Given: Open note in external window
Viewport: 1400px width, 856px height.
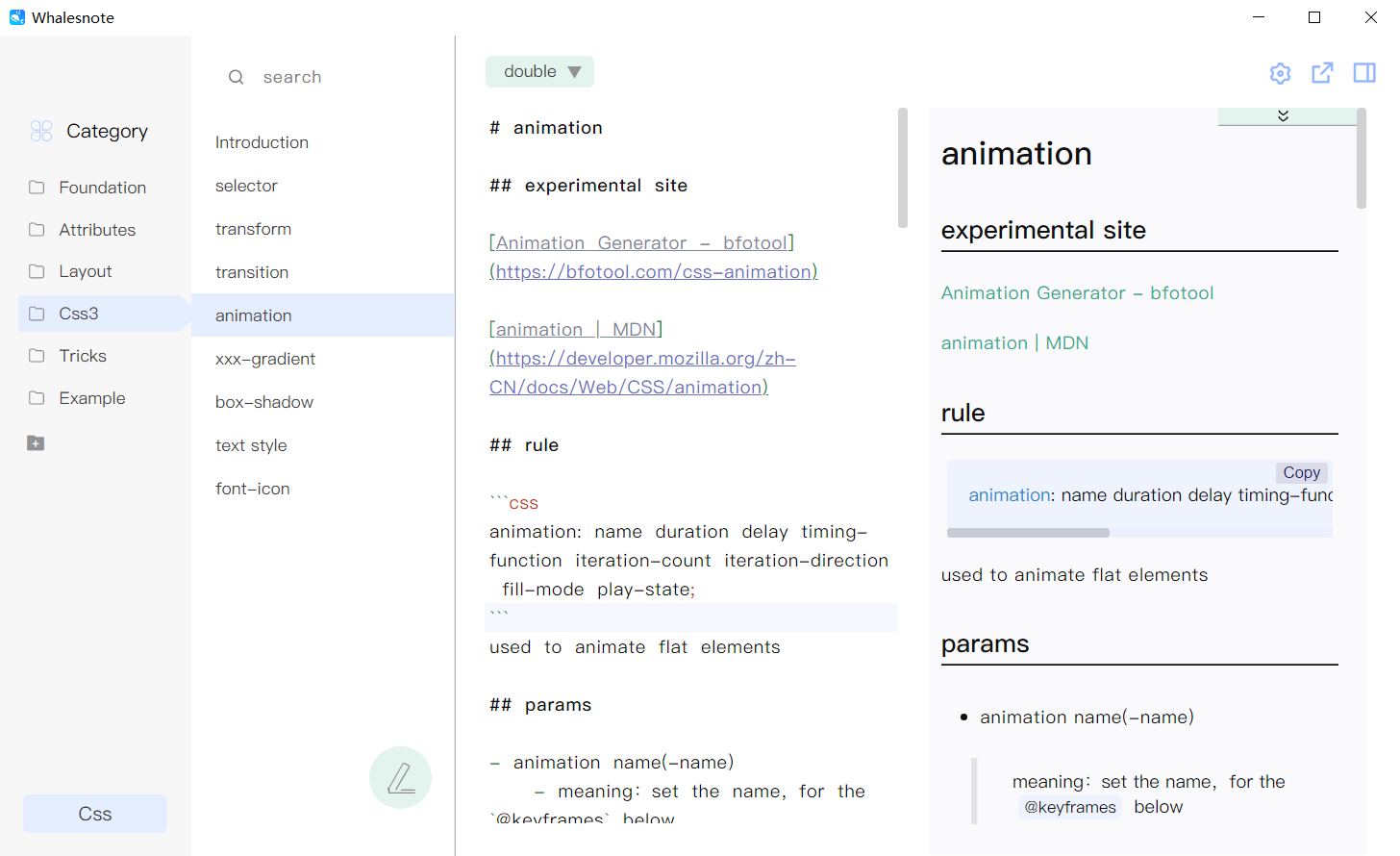Looking at the screenshot, I should point(1322,72).
